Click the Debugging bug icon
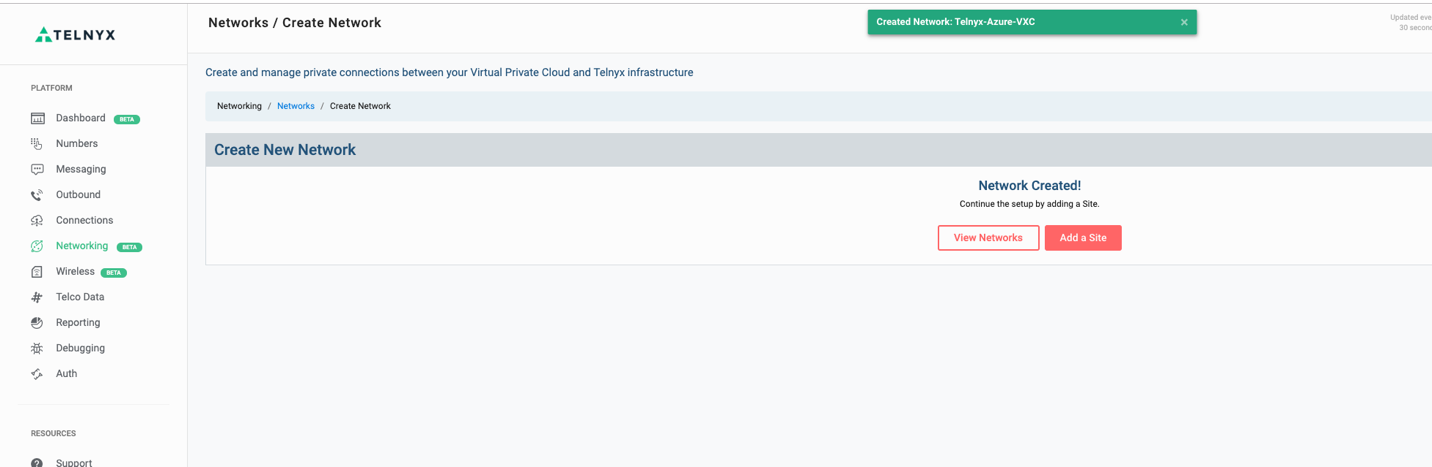Screen dimensions: 1432x467 click(x=37, y=348)
